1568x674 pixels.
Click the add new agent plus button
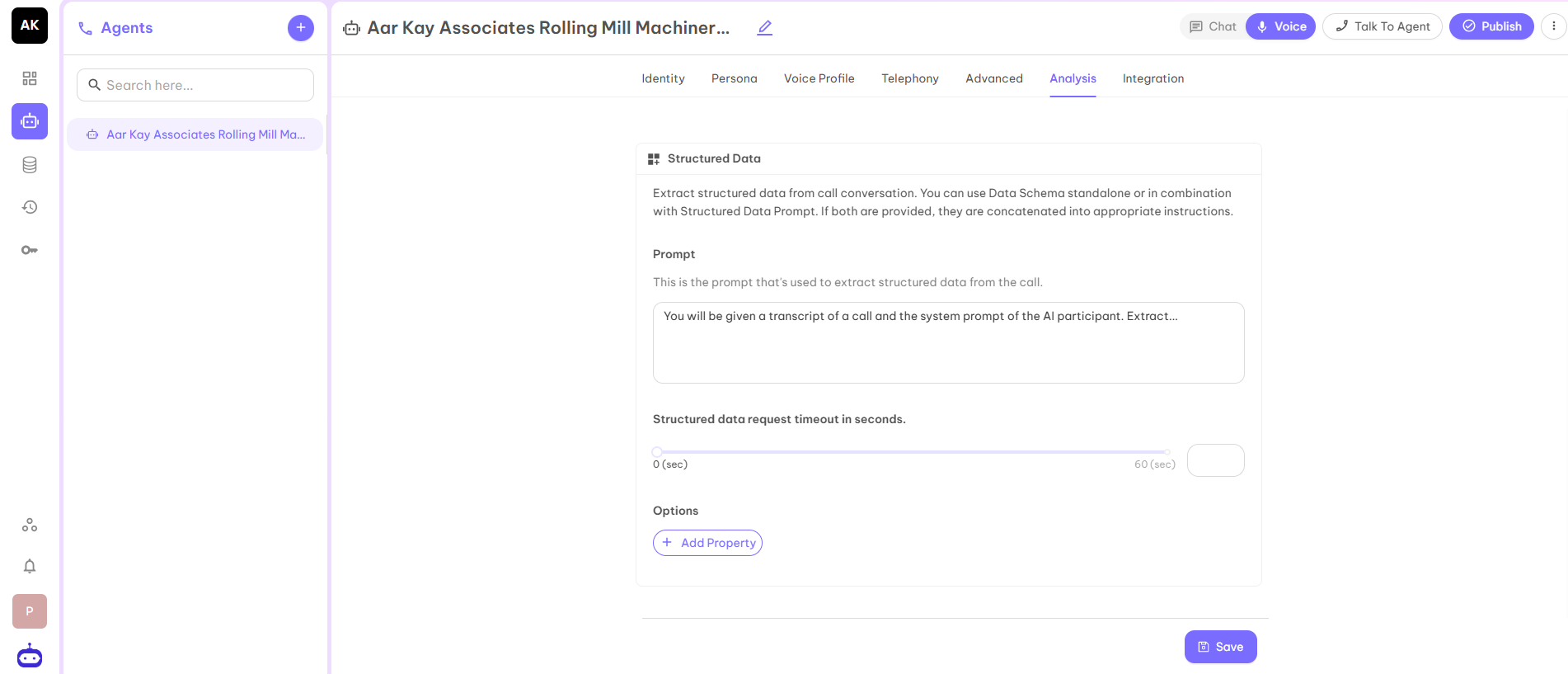click(x=301, y=28)
